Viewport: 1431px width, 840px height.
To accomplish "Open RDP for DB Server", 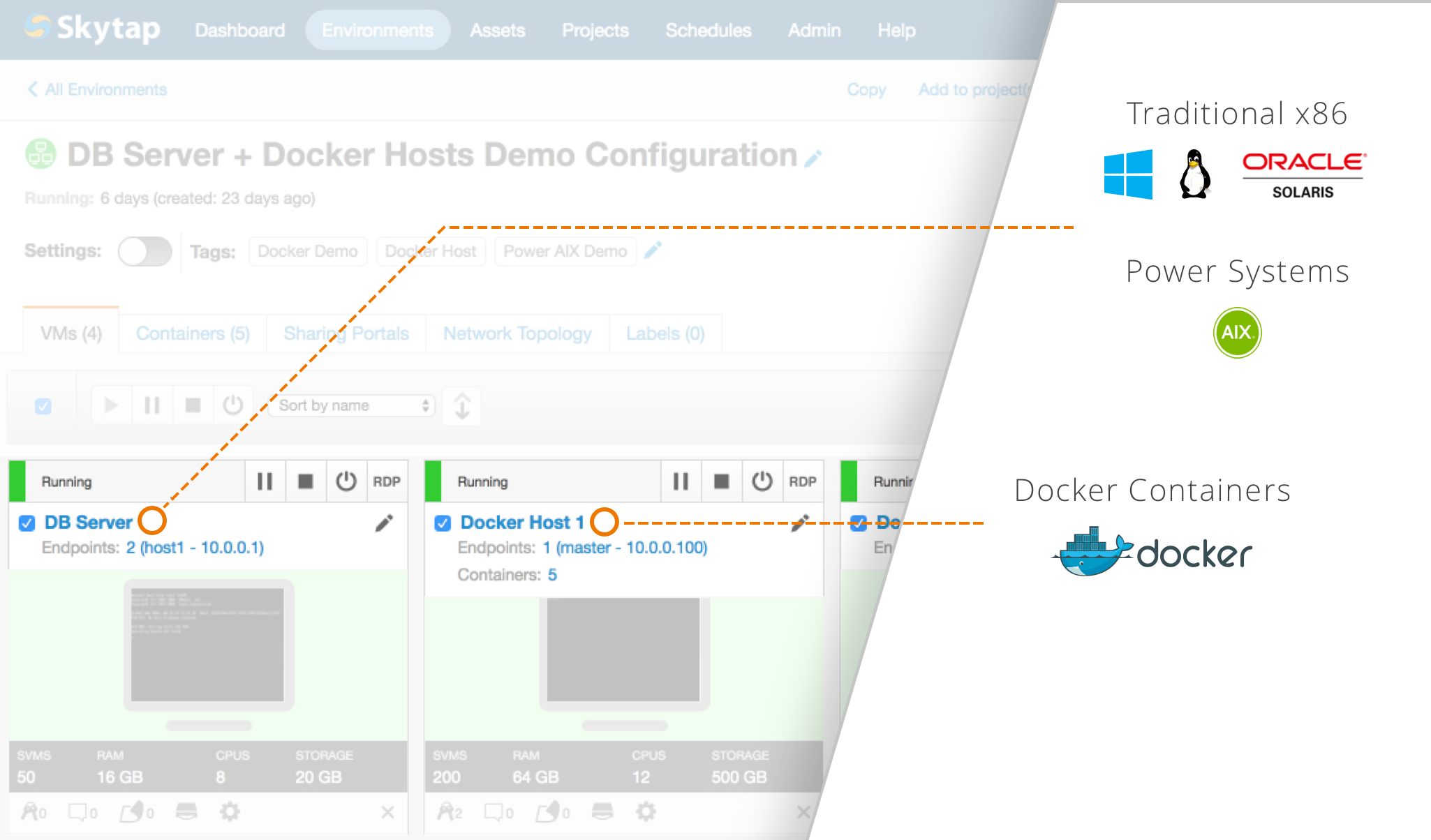I will [x=387, y=481].
